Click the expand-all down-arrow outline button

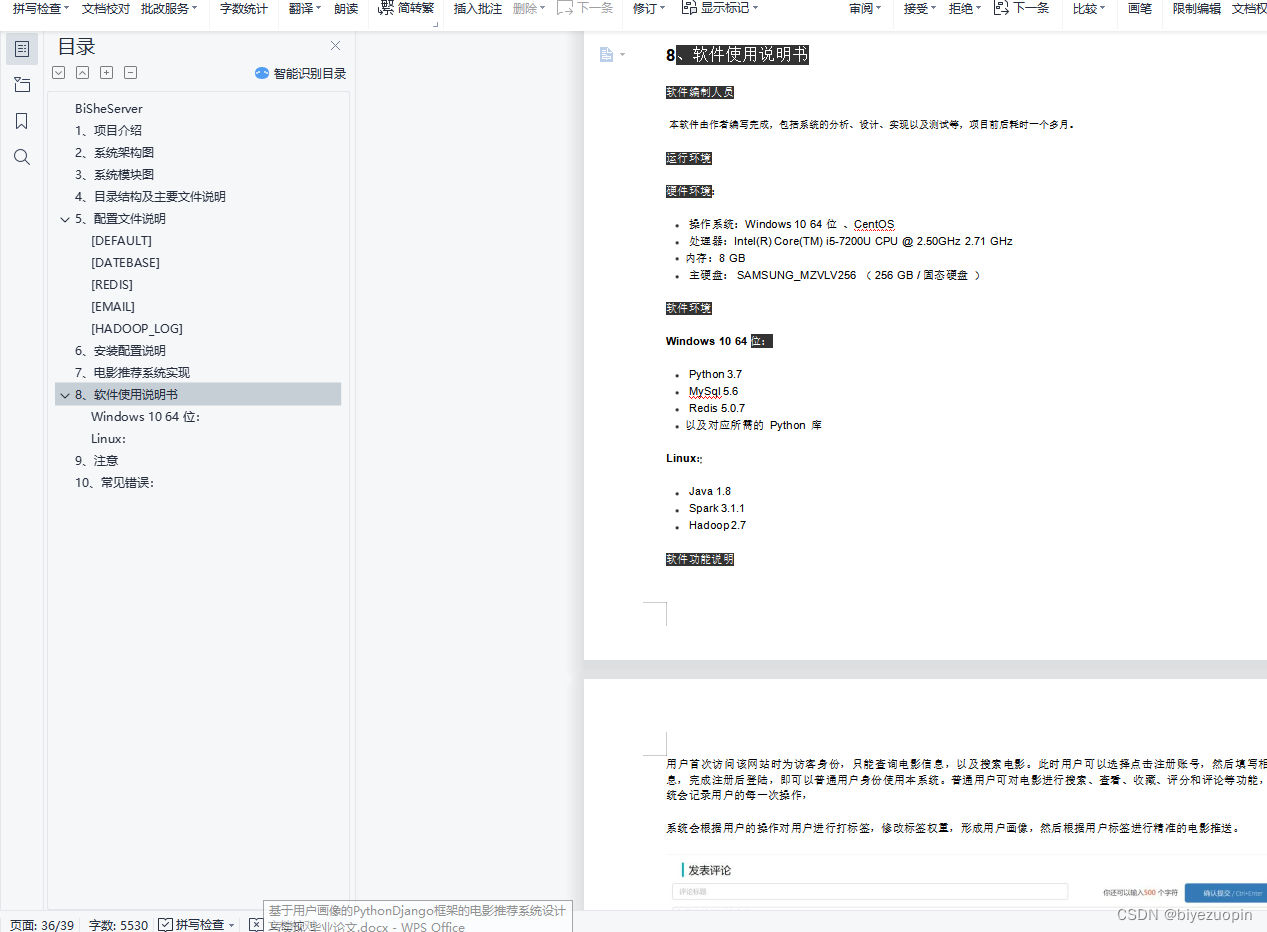click(58, 73)
